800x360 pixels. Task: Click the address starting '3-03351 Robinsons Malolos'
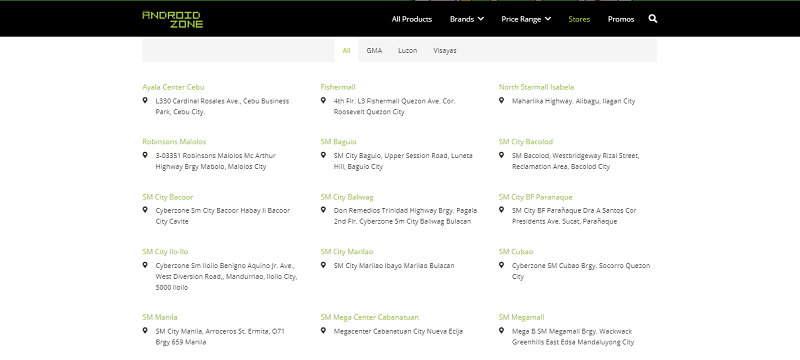point(216,161)
